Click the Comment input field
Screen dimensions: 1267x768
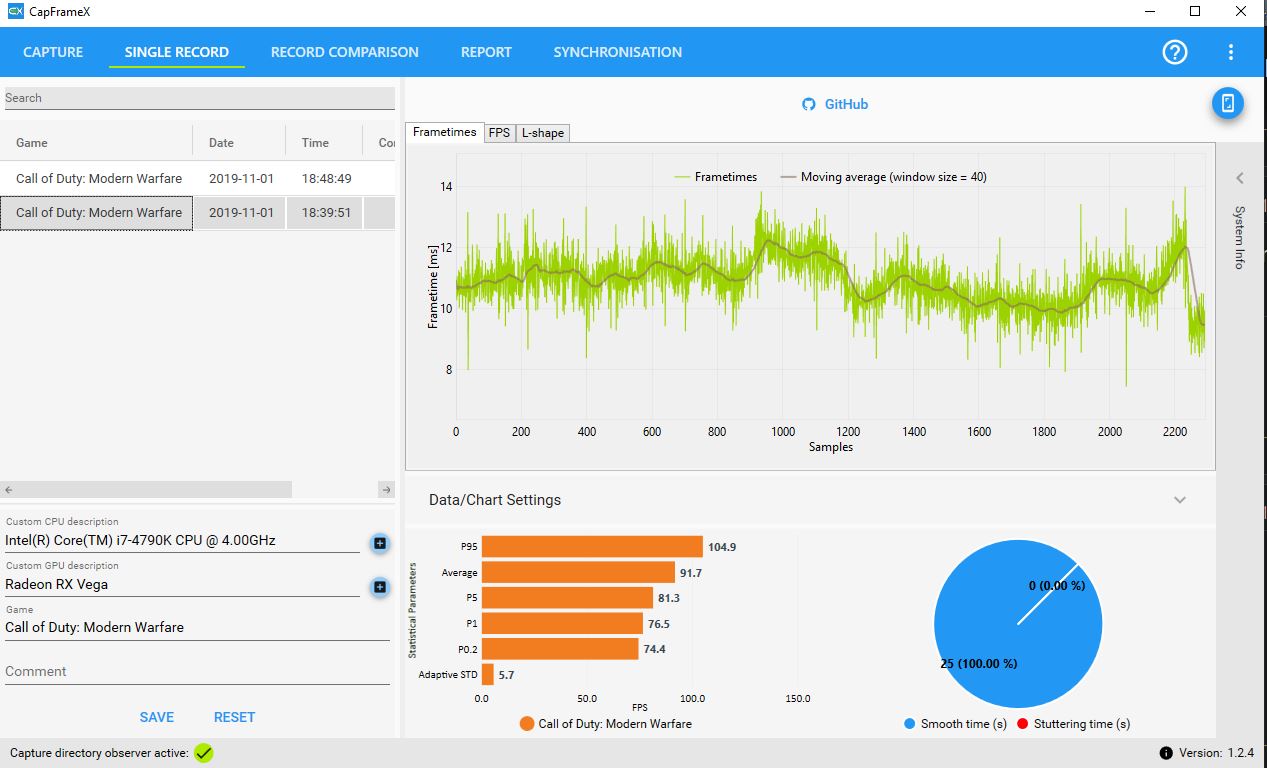click(197, 672)
